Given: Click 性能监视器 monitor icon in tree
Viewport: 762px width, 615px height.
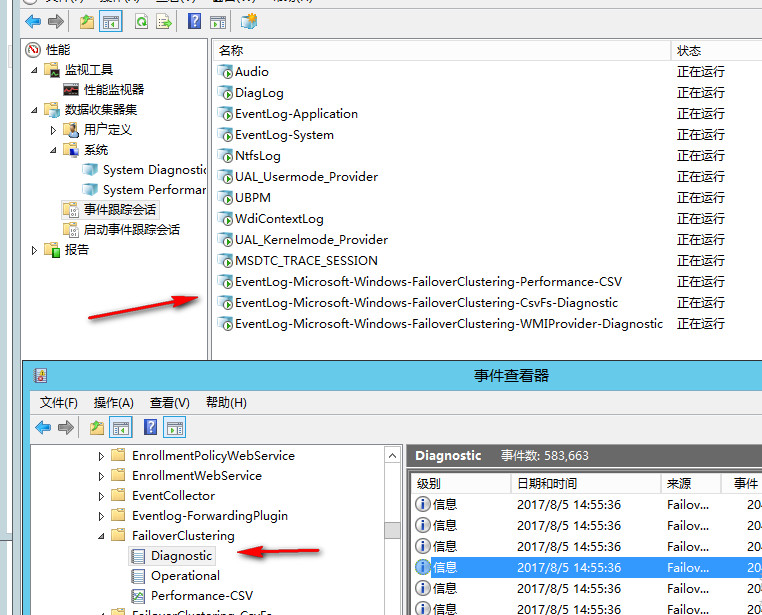Looking at the screenshot, I should 71,90.
